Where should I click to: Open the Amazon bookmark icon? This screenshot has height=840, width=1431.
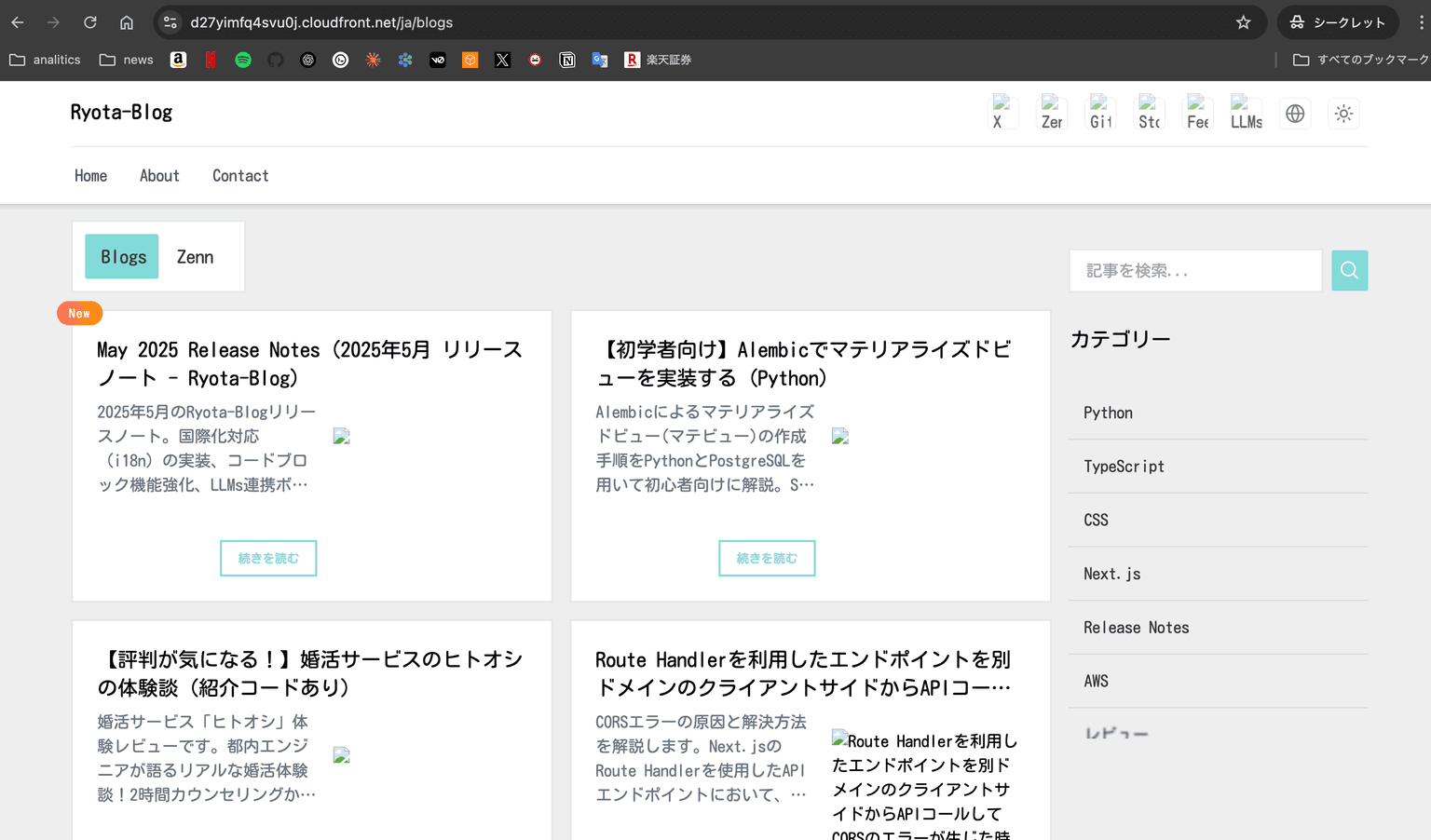coord(178,60)
